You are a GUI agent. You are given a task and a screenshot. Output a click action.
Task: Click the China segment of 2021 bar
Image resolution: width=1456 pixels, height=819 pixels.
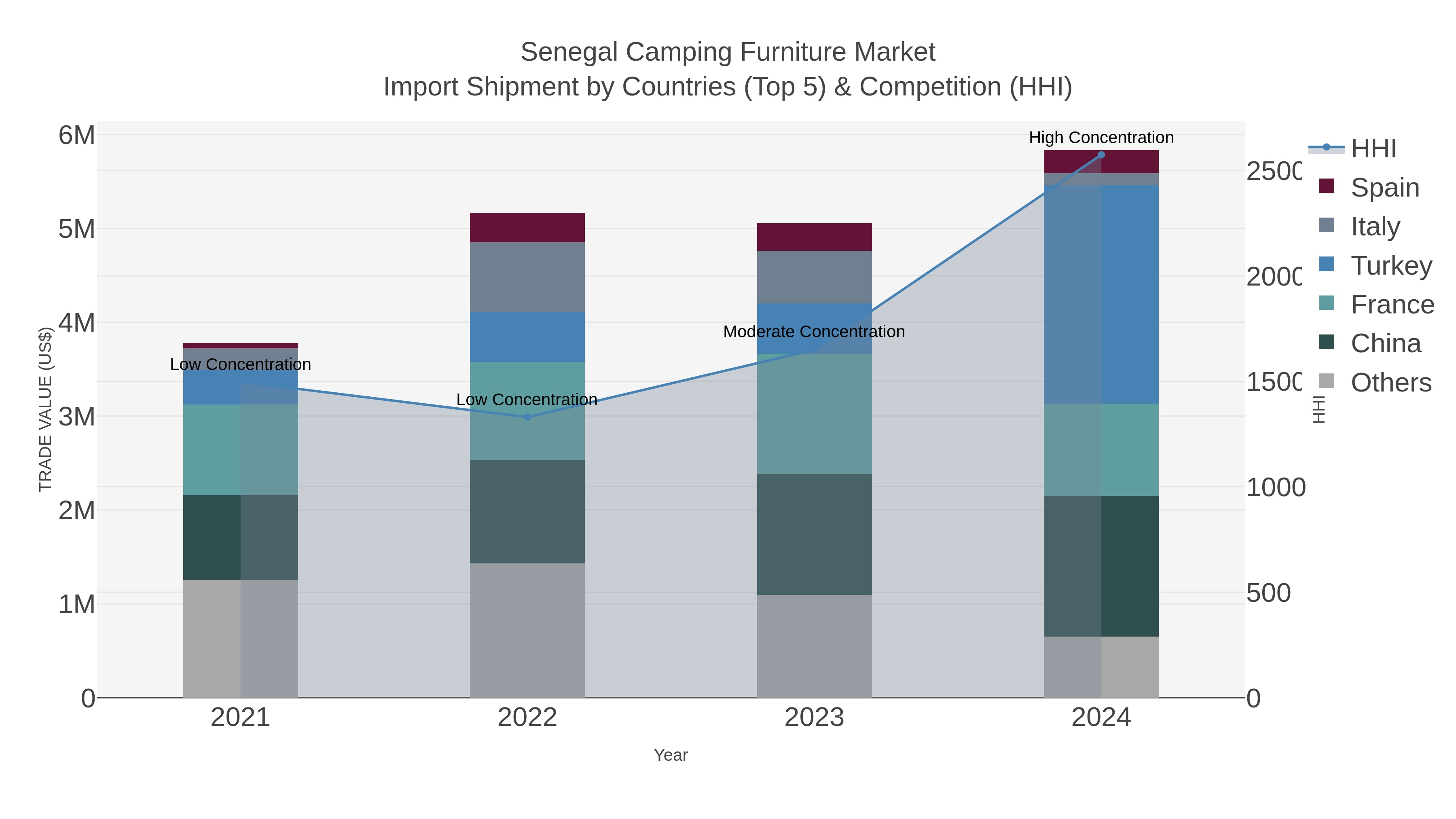[240, 538]
